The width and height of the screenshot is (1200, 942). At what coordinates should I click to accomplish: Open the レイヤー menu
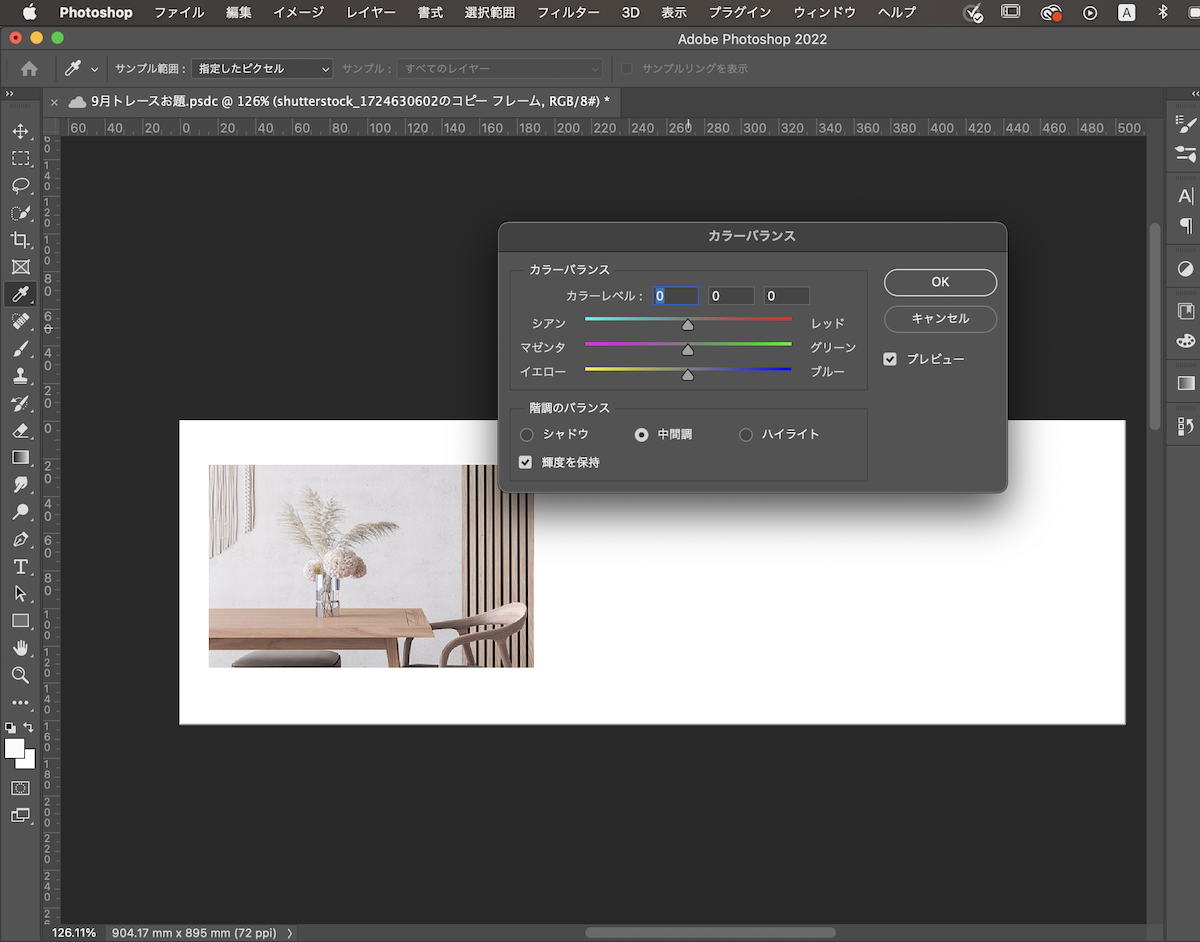click(370, 12)
